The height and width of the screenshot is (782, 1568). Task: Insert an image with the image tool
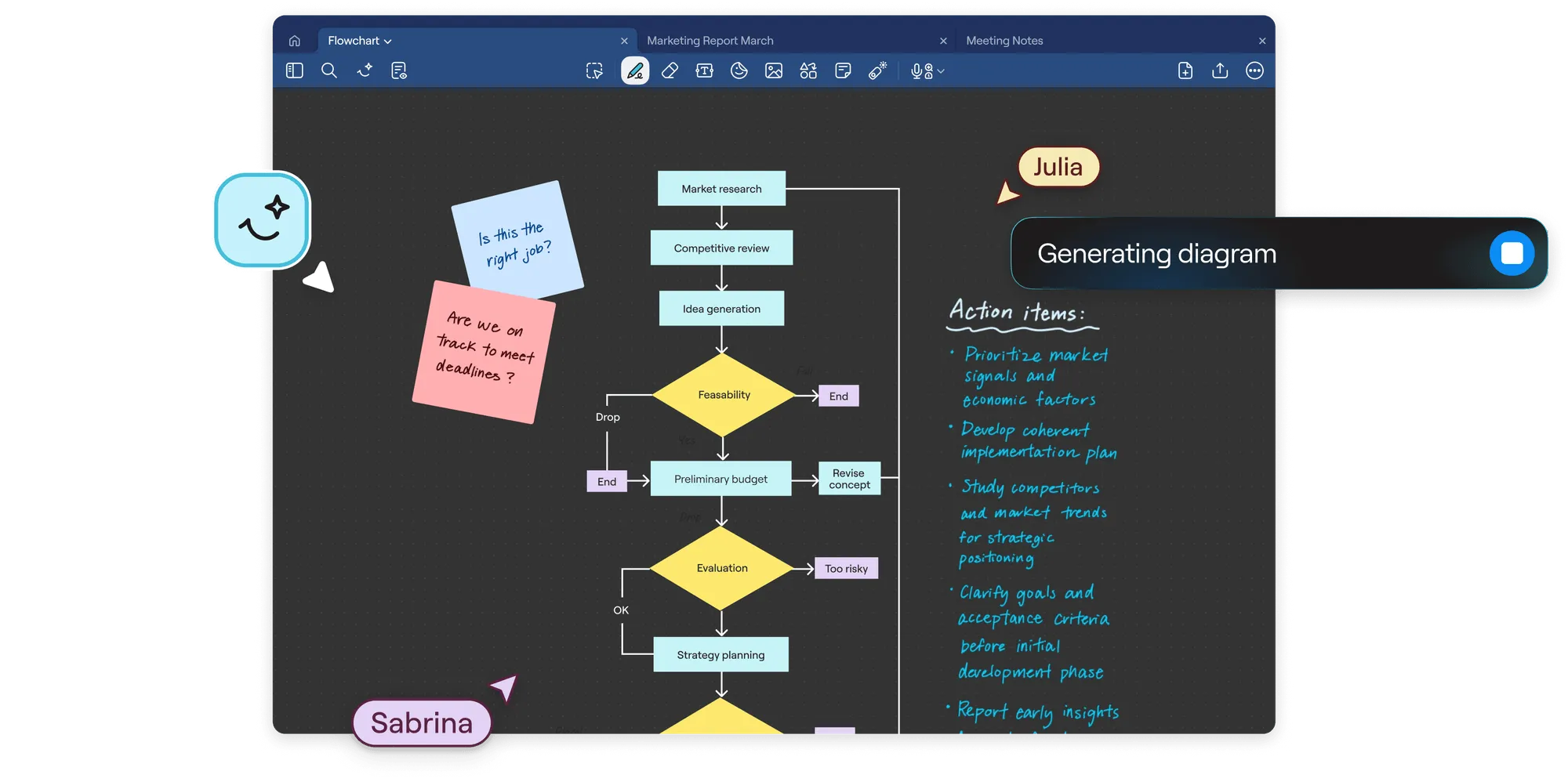click(x=774, y=71)
